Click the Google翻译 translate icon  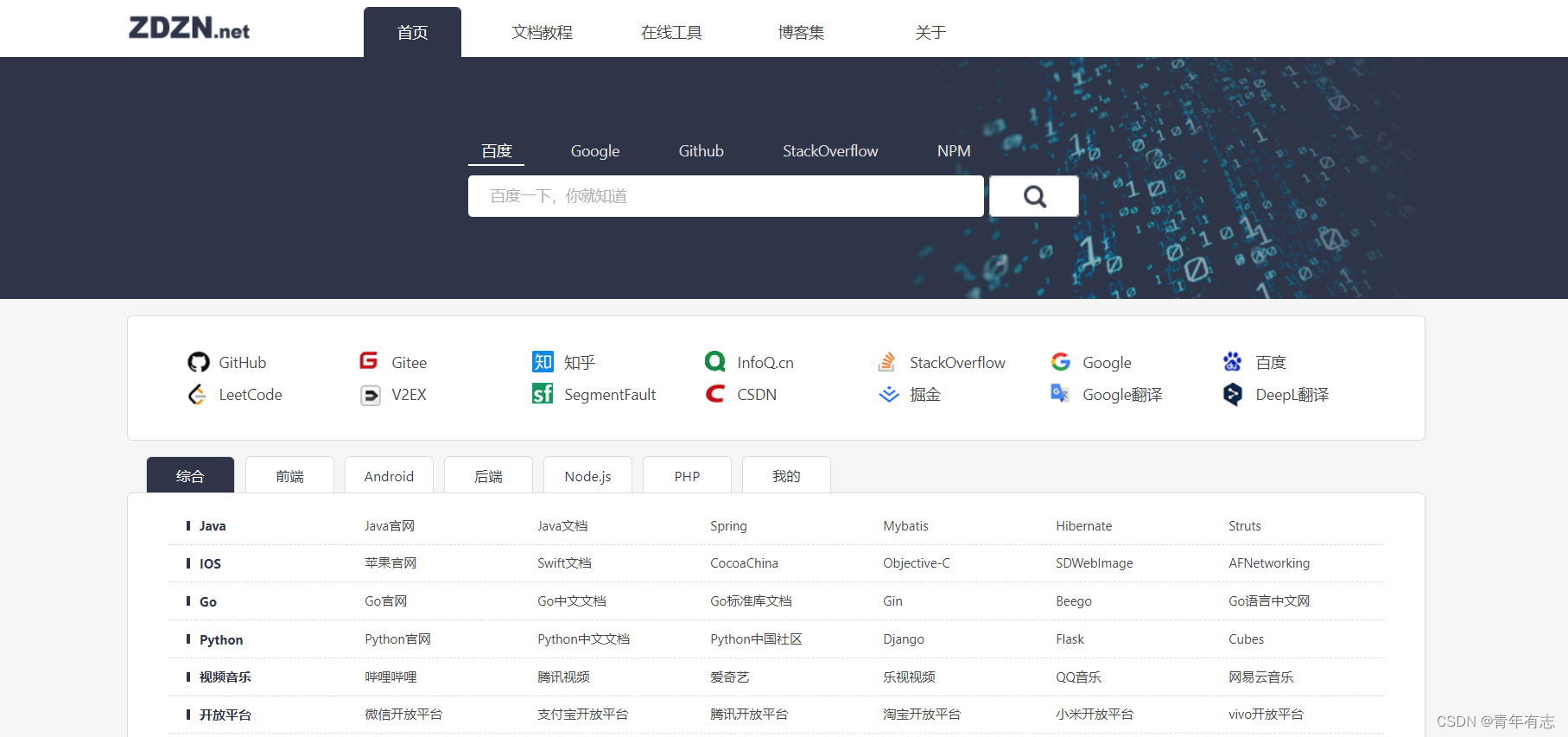[x=1060, y=393]
